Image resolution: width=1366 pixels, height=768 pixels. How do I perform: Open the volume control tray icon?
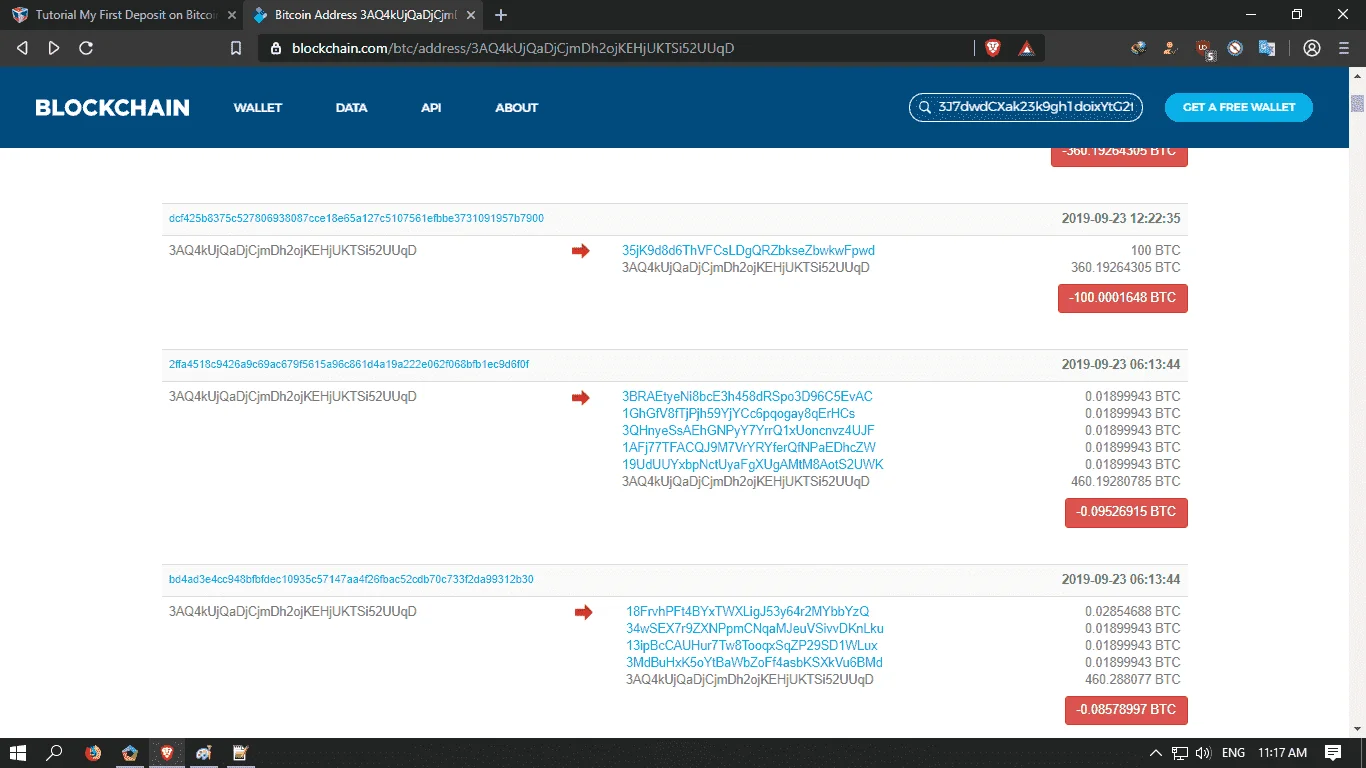1203,753
